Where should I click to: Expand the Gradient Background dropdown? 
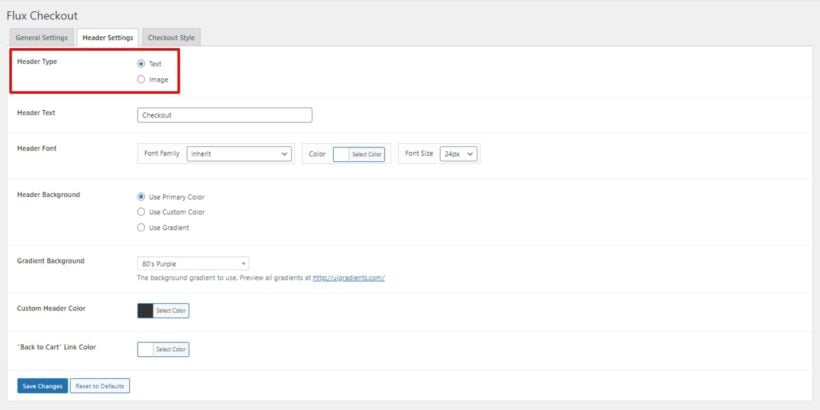coord(193,264)
